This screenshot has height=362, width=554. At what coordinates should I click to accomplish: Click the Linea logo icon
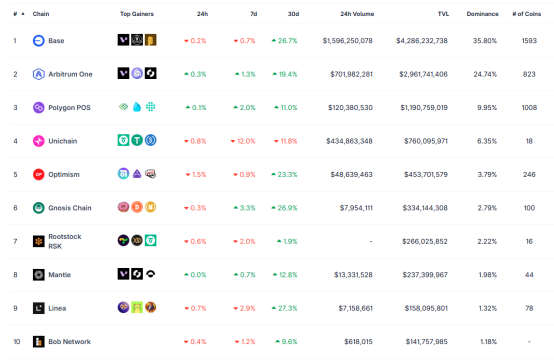pos(39,308)
